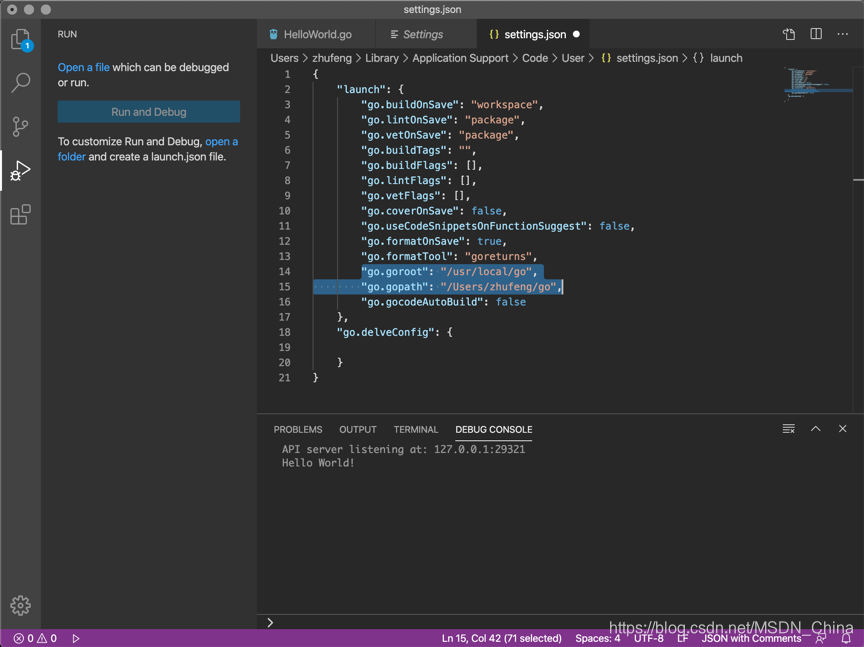This screenshot has height=647, width=864.
Task: Click 'Library' breadcrumb segment
Action: coord(382,58)
